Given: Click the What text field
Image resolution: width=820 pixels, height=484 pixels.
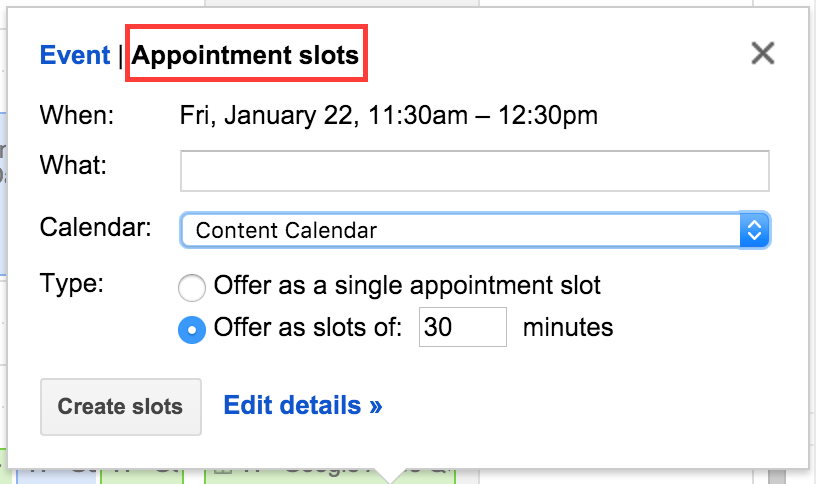Looking at the screenshot, I should (x=474, y=171).
